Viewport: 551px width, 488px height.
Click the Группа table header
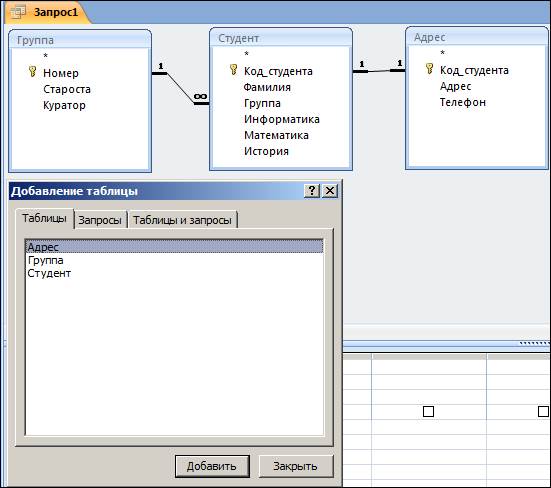click(x=80, y=39)
